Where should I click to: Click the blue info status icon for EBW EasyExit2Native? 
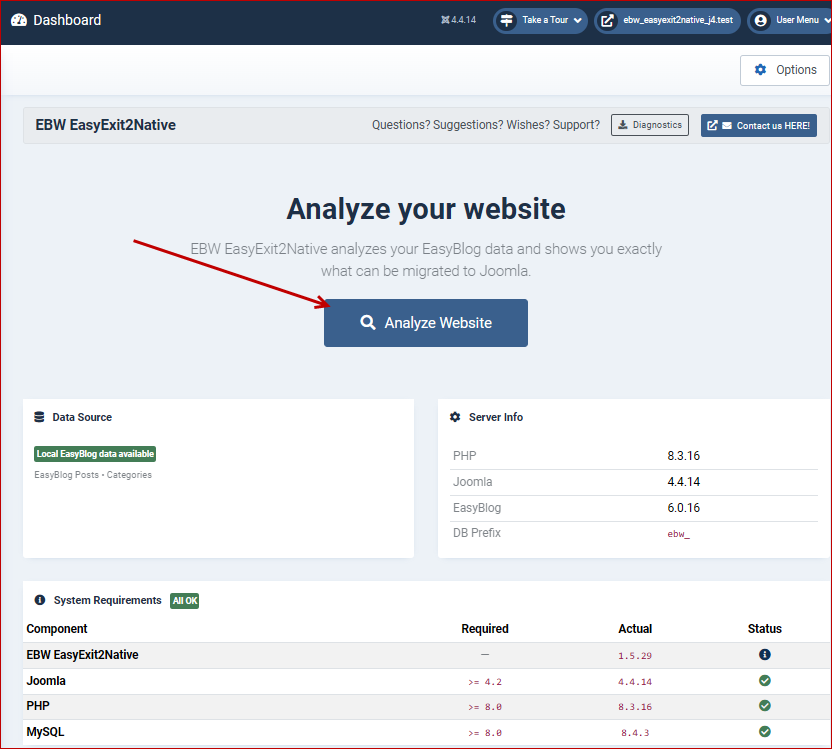point(764,655)
